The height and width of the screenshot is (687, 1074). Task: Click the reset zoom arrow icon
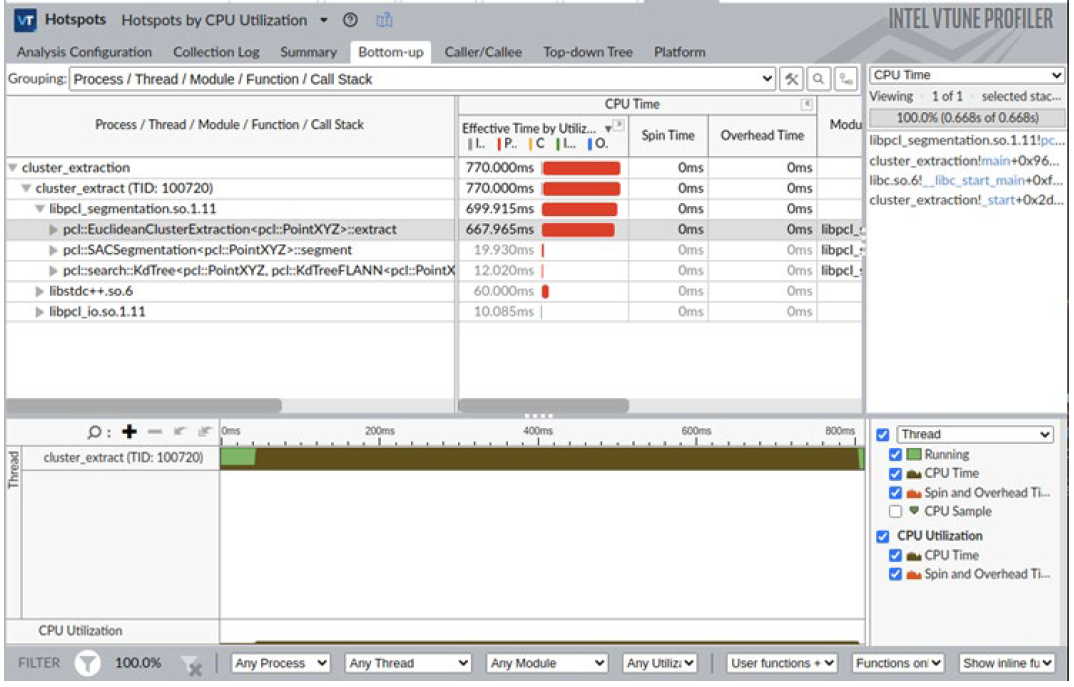(205, 432)
